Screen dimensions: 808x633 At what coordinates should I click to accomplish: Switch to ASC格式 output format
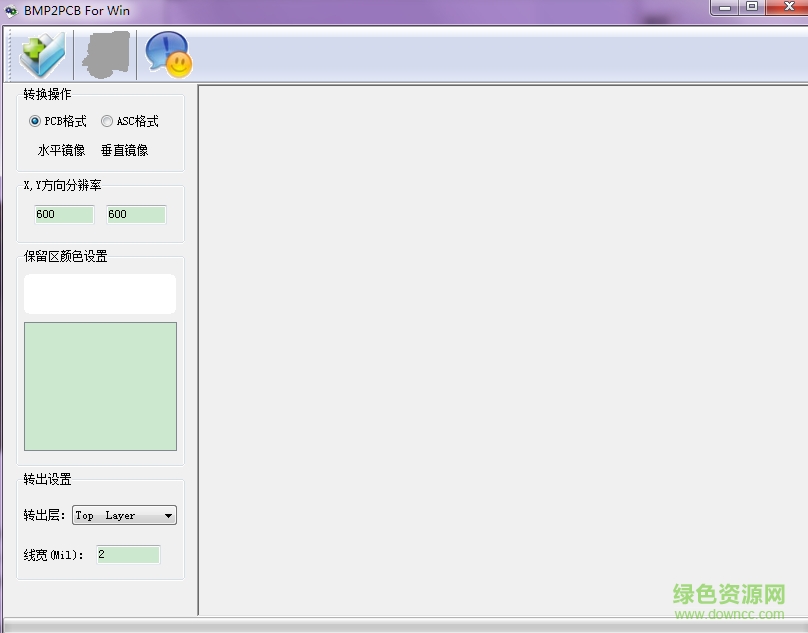107,121
